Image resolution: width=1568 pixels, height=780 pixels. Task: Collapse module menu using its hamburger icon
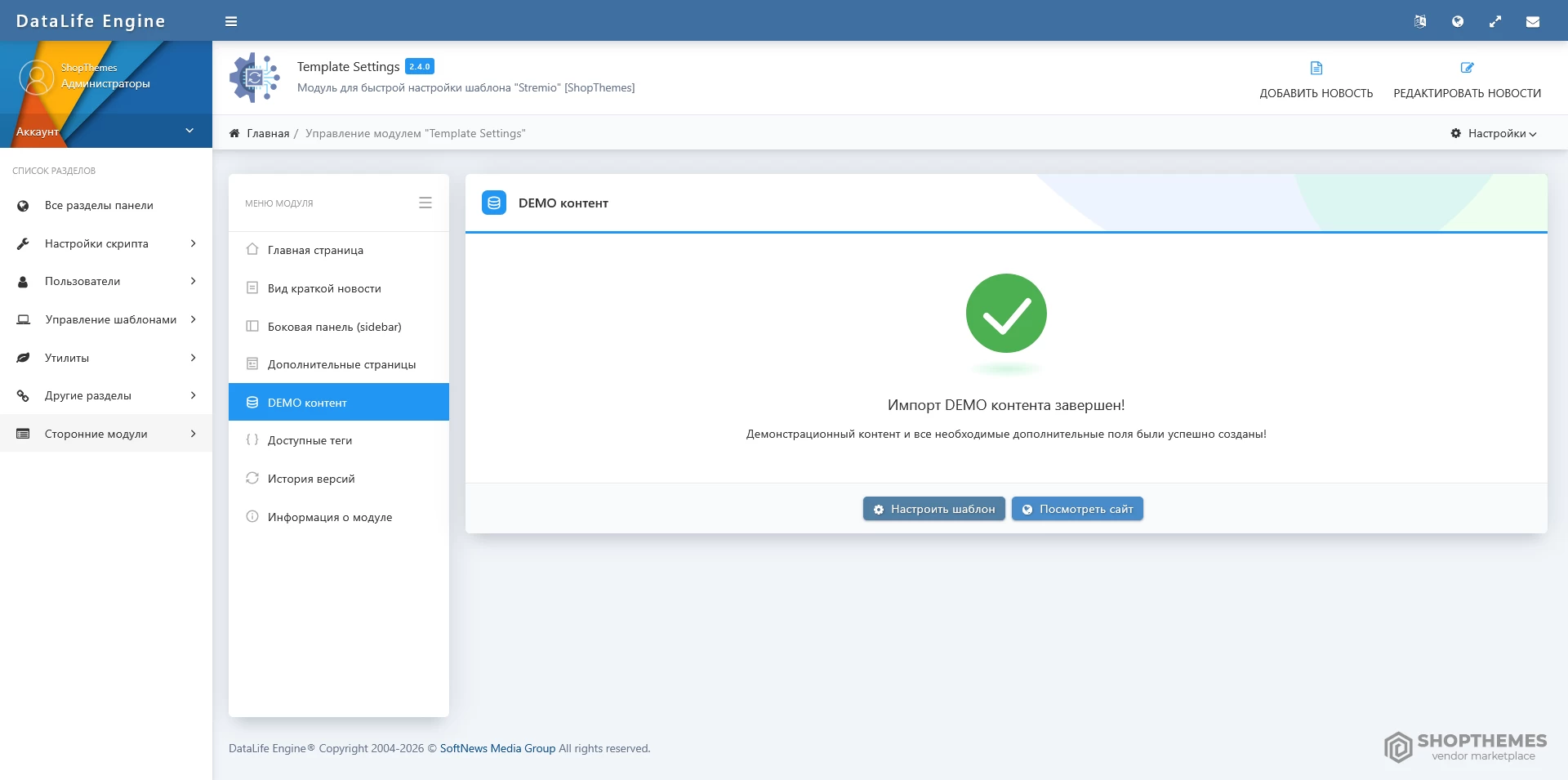(x=425, y=203)
